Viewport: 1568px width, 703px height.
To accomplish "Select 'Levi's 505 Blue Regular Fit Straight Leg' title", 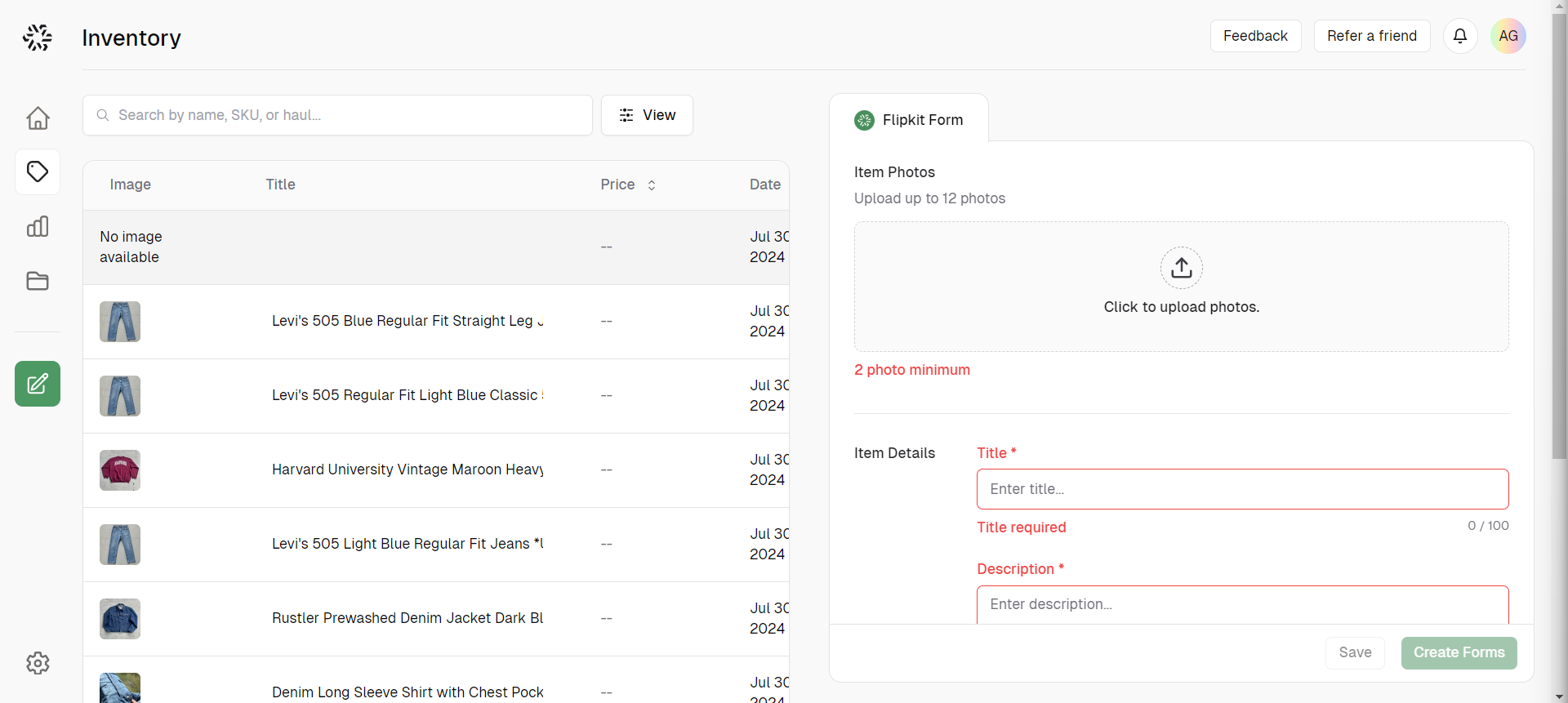I will tap(408, 321).
